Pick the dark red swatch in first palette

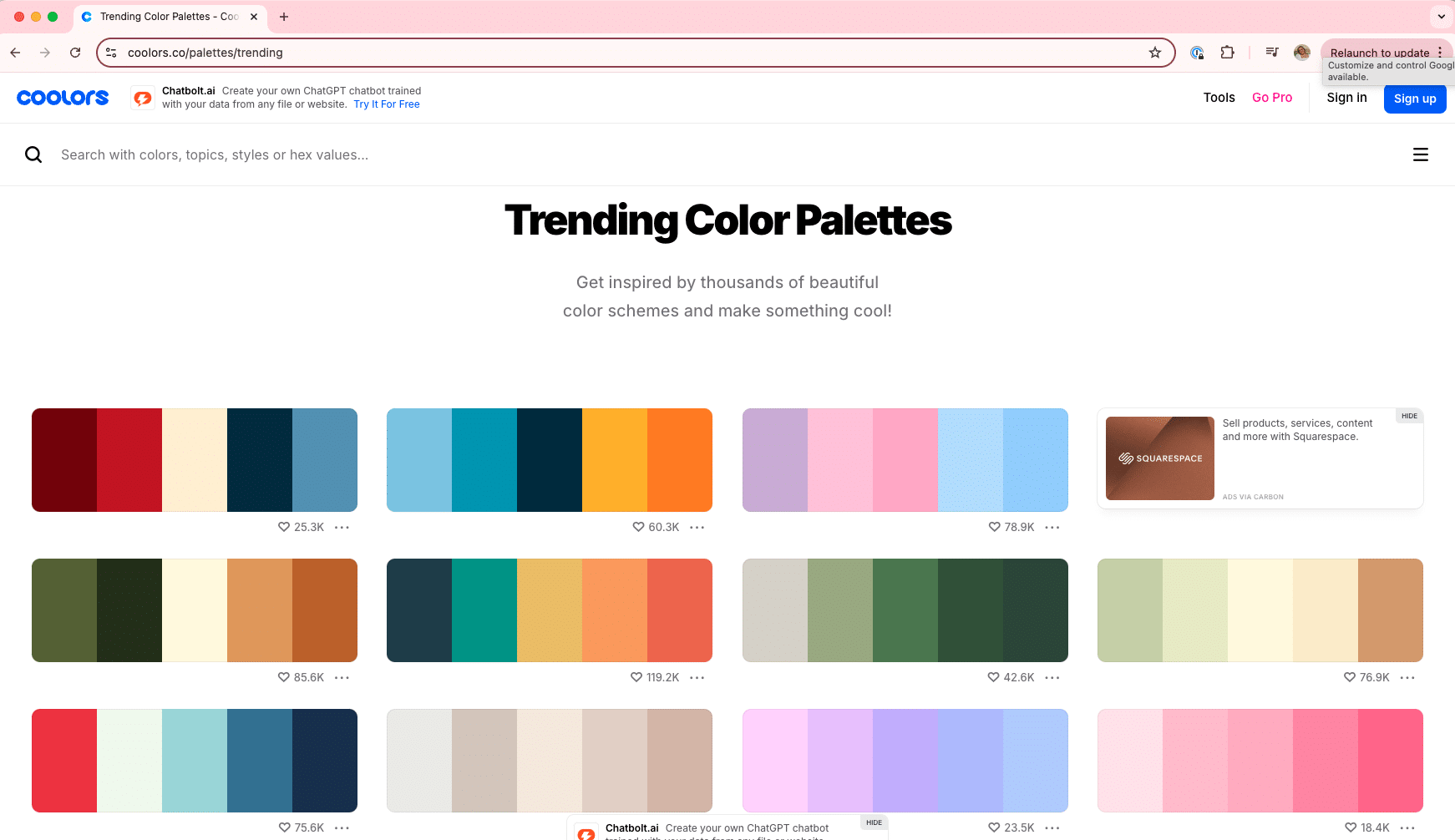pyautogui.click(x=64, y=460)
